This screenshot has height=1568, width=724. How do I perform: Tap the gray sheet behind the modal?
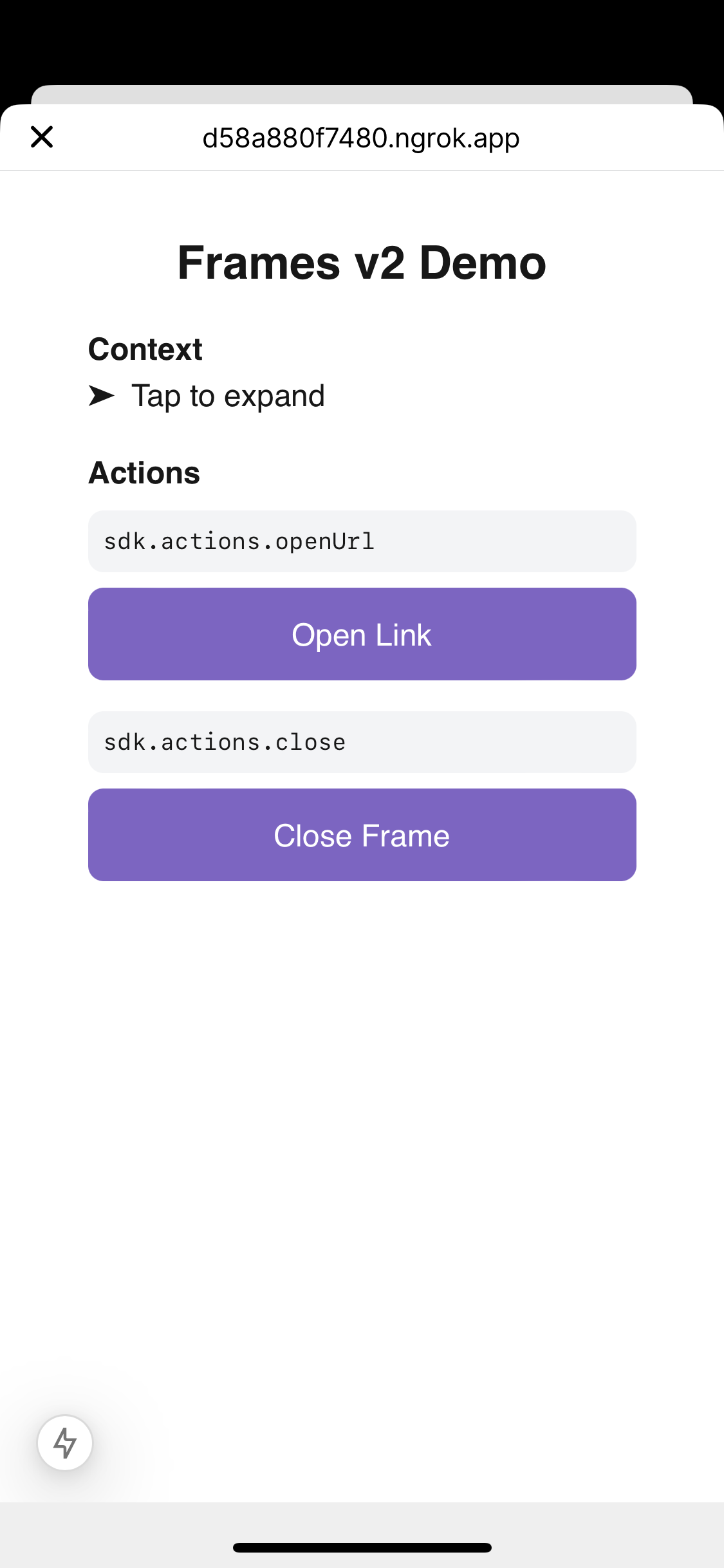[362, 94]
